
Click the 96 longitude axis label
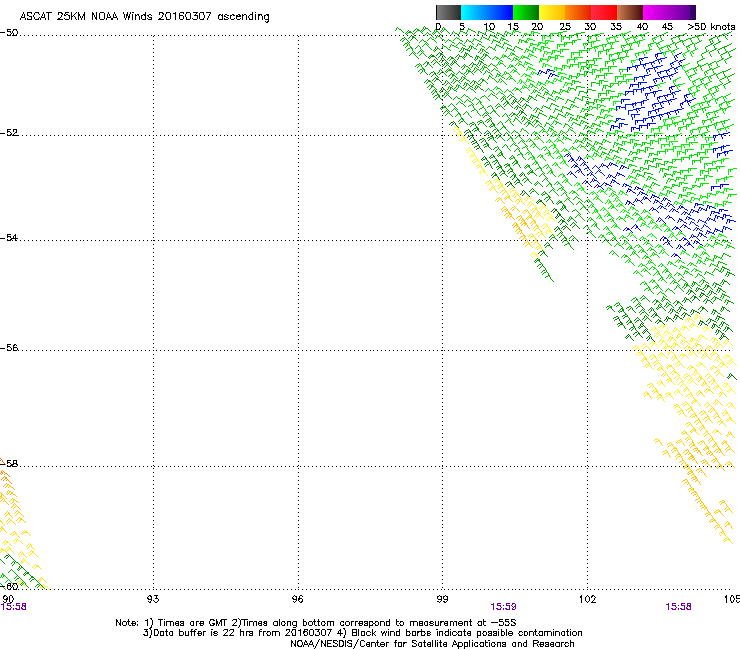tap(298, 599)
